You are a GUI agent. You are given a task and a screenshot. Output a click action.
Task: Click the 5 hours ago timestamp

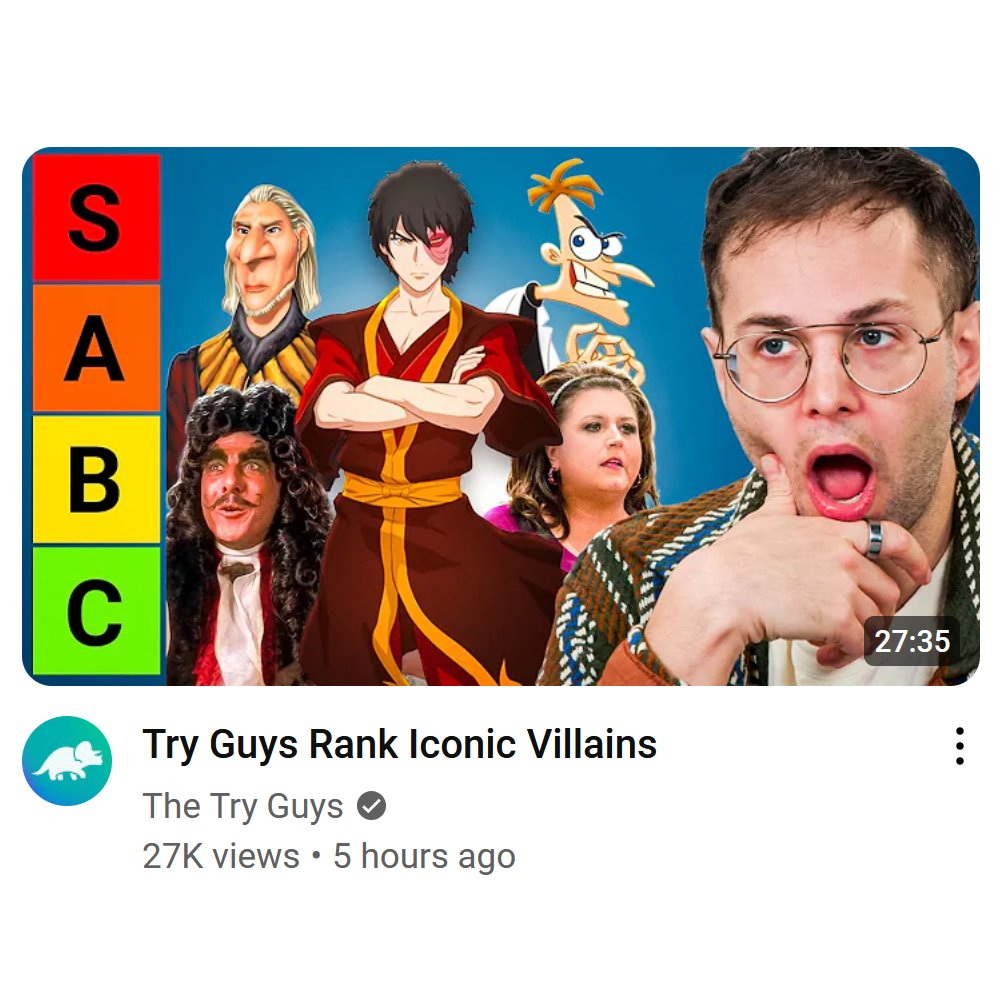tap(424, 856)
